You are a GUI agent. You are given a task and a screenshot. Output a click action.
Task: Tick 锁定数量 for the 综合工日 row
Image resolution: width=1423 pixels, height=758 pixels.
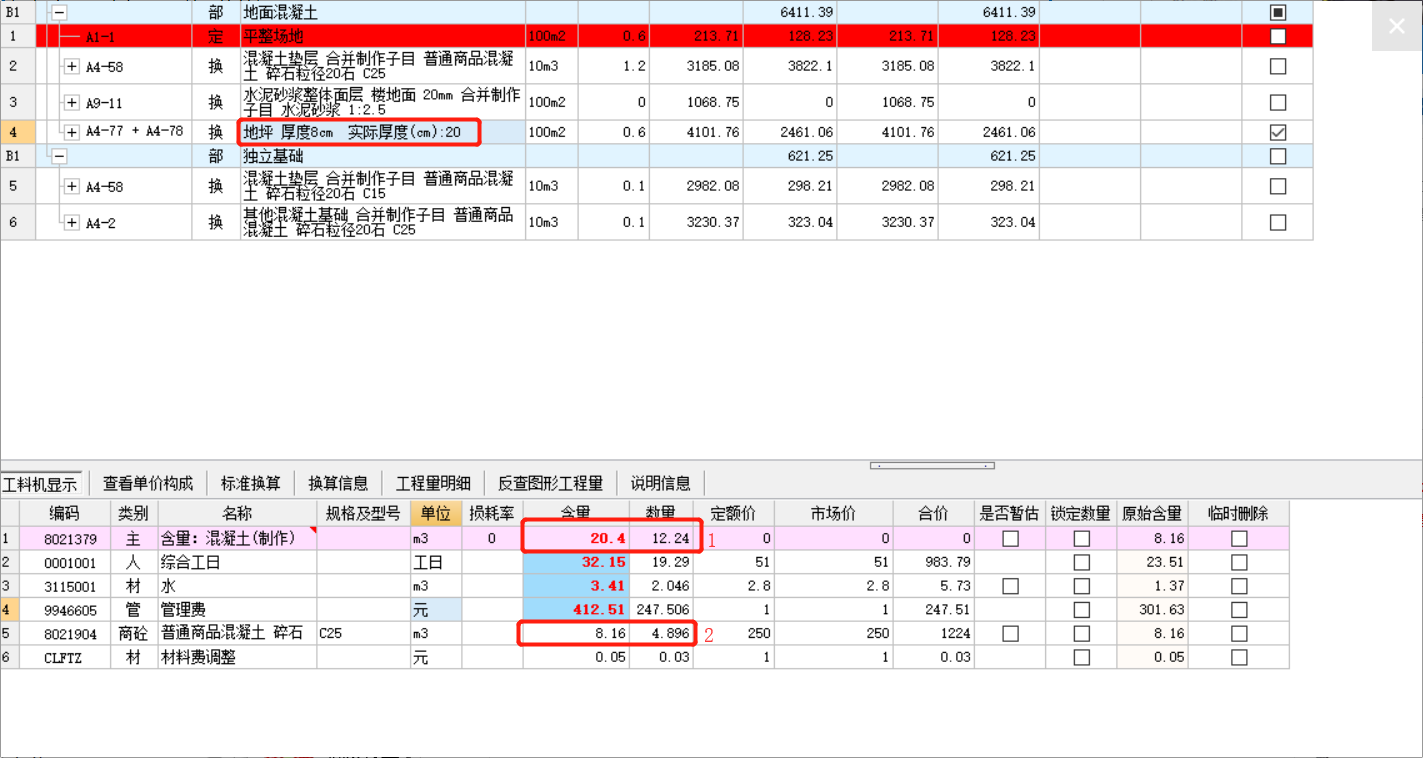coord(1081,562)
